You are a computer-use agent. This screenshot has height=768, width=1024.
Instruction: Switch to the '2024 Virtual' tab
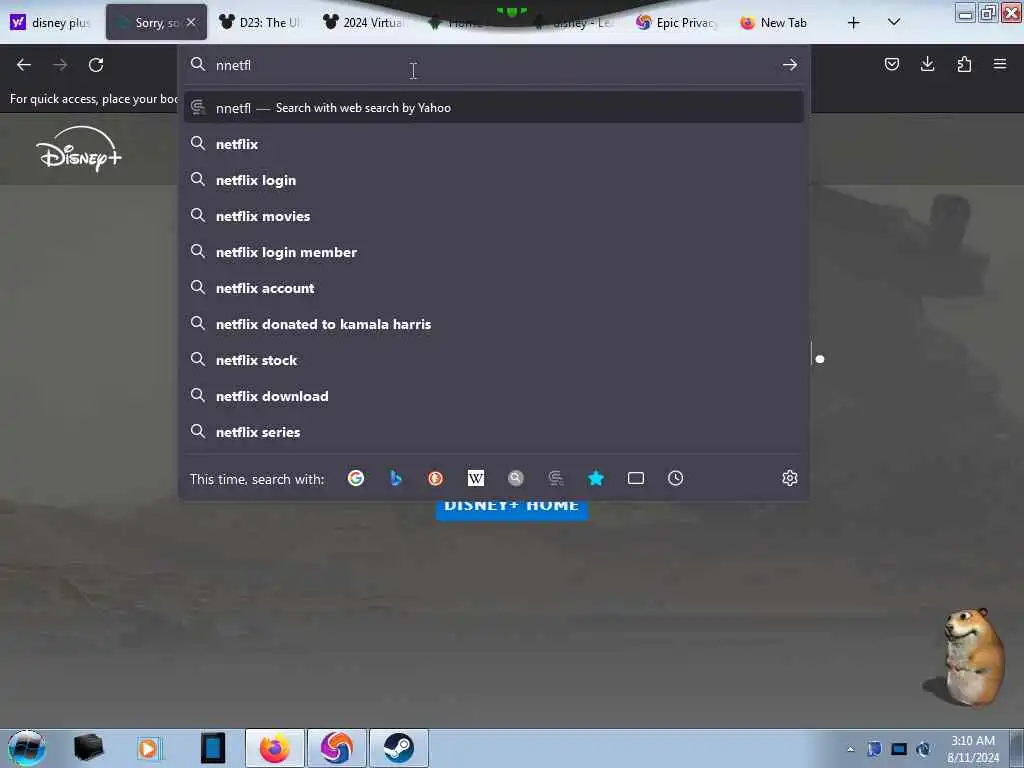tap(364, 22)
